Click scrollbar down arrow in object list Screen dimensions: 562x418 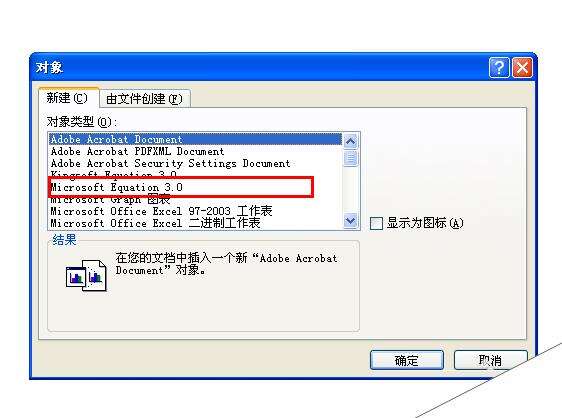coord(350,220)
